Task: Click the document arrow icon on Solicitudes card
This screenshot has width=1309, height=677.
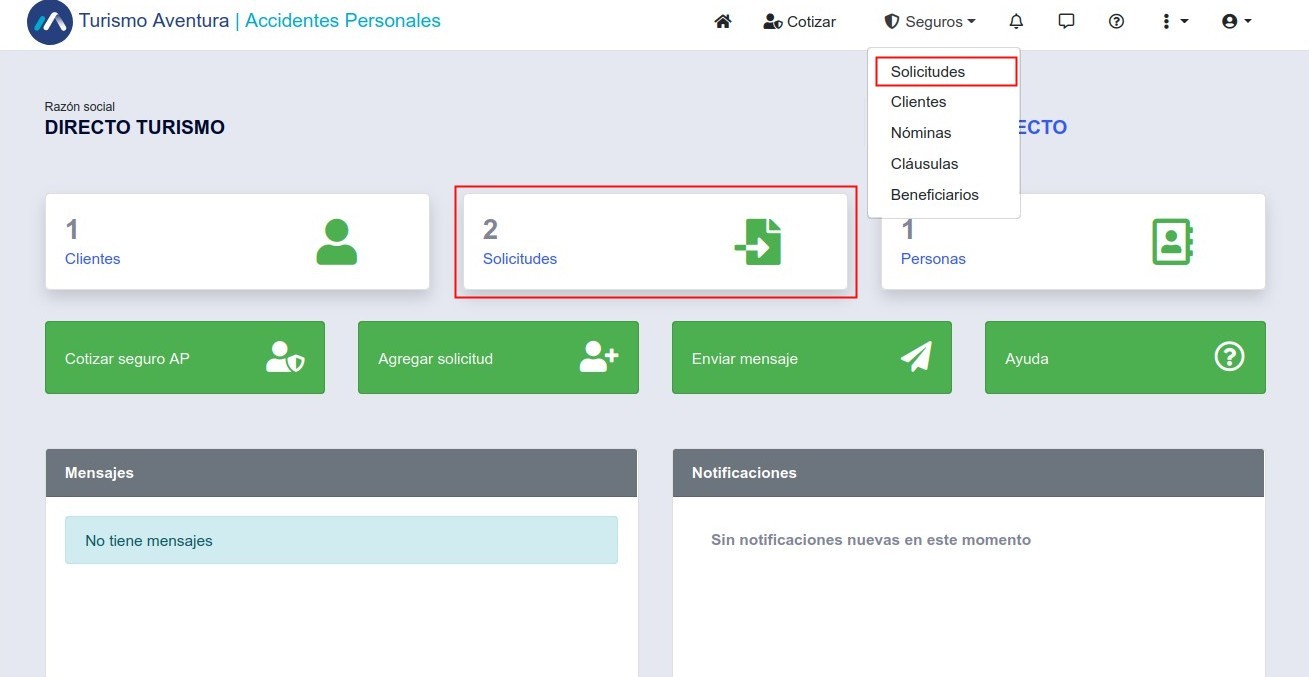Action: pos(757,242)
